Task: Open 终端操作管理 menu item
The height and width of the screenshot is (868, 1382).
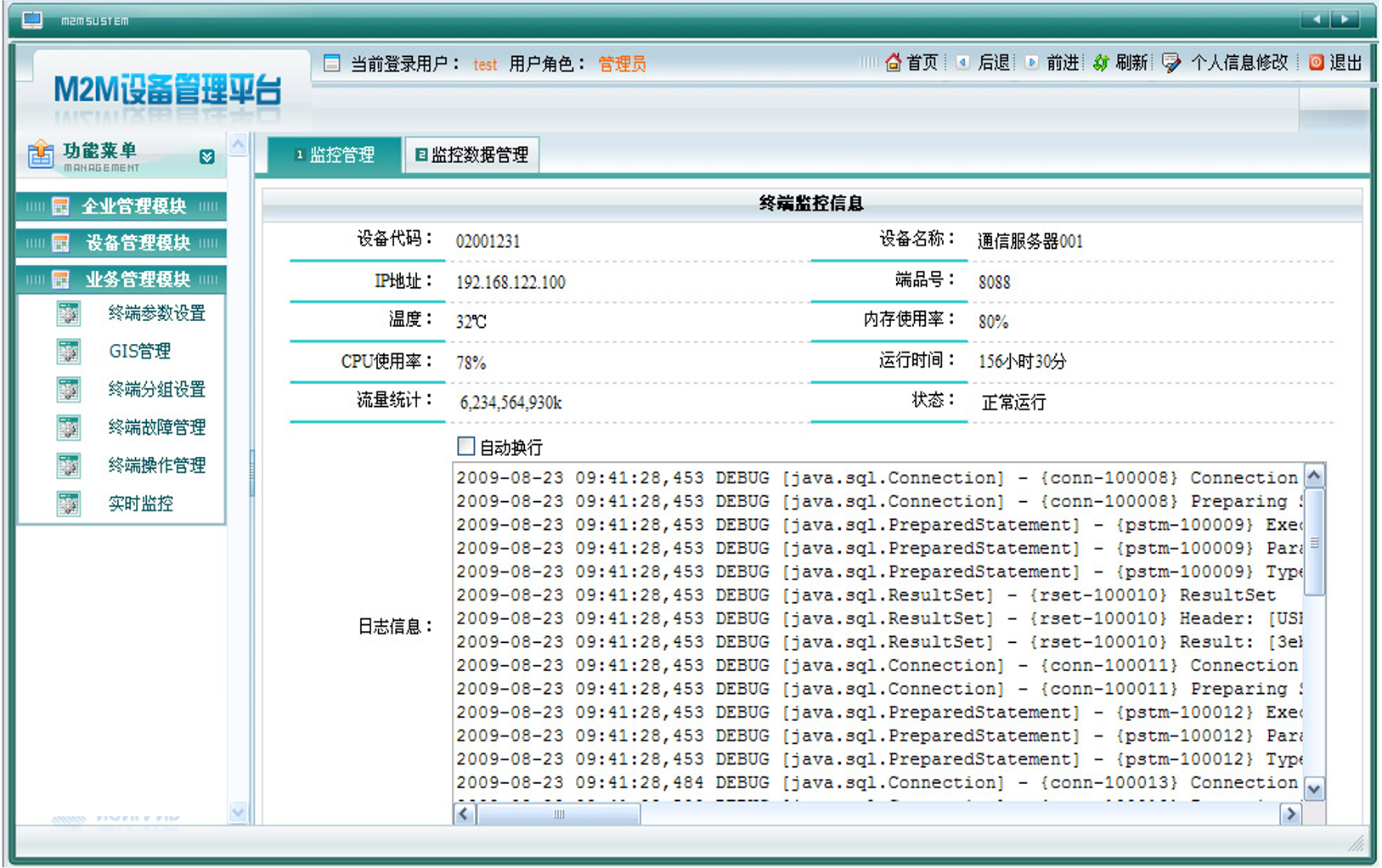Action: pyautogui.click(x=157, y=465)
